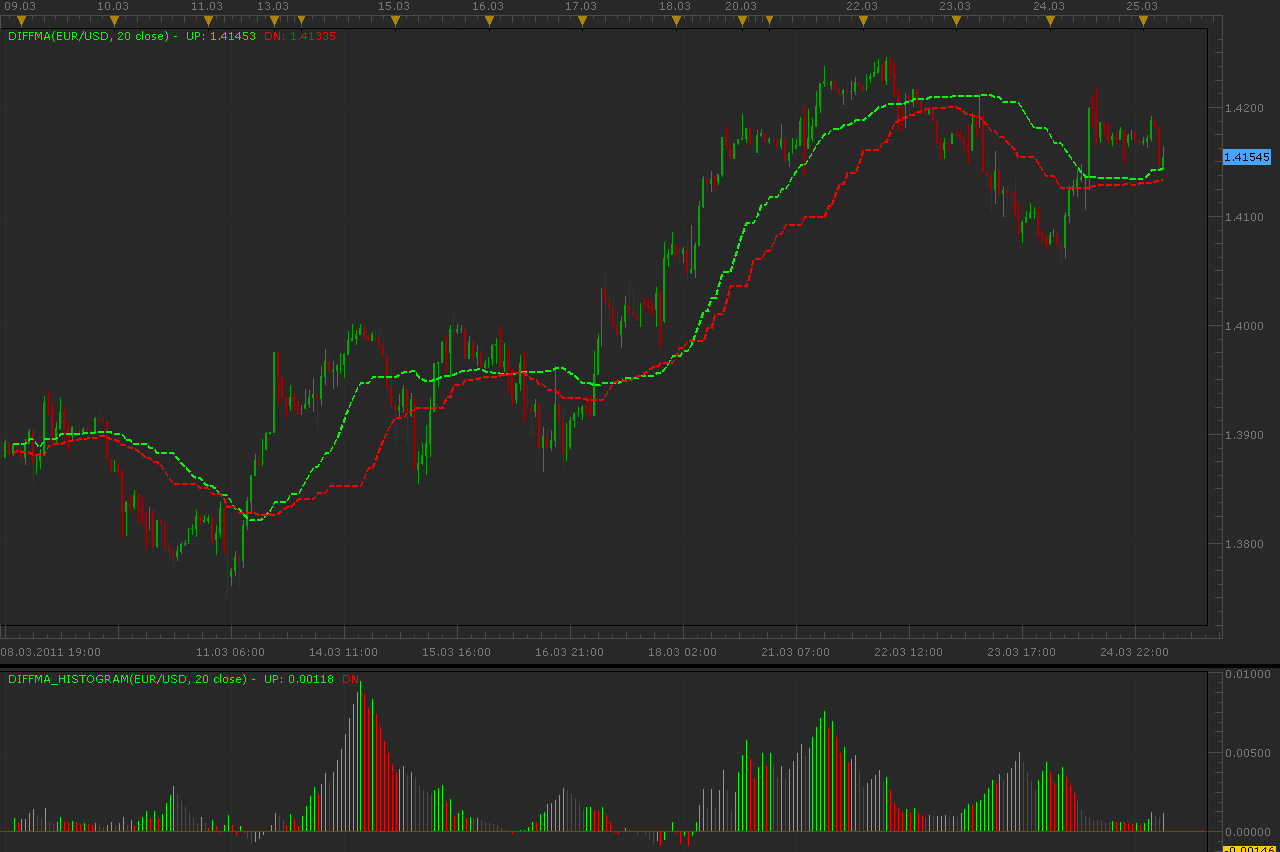Click the 11.03 06:00 time axis label

[231, 652]
